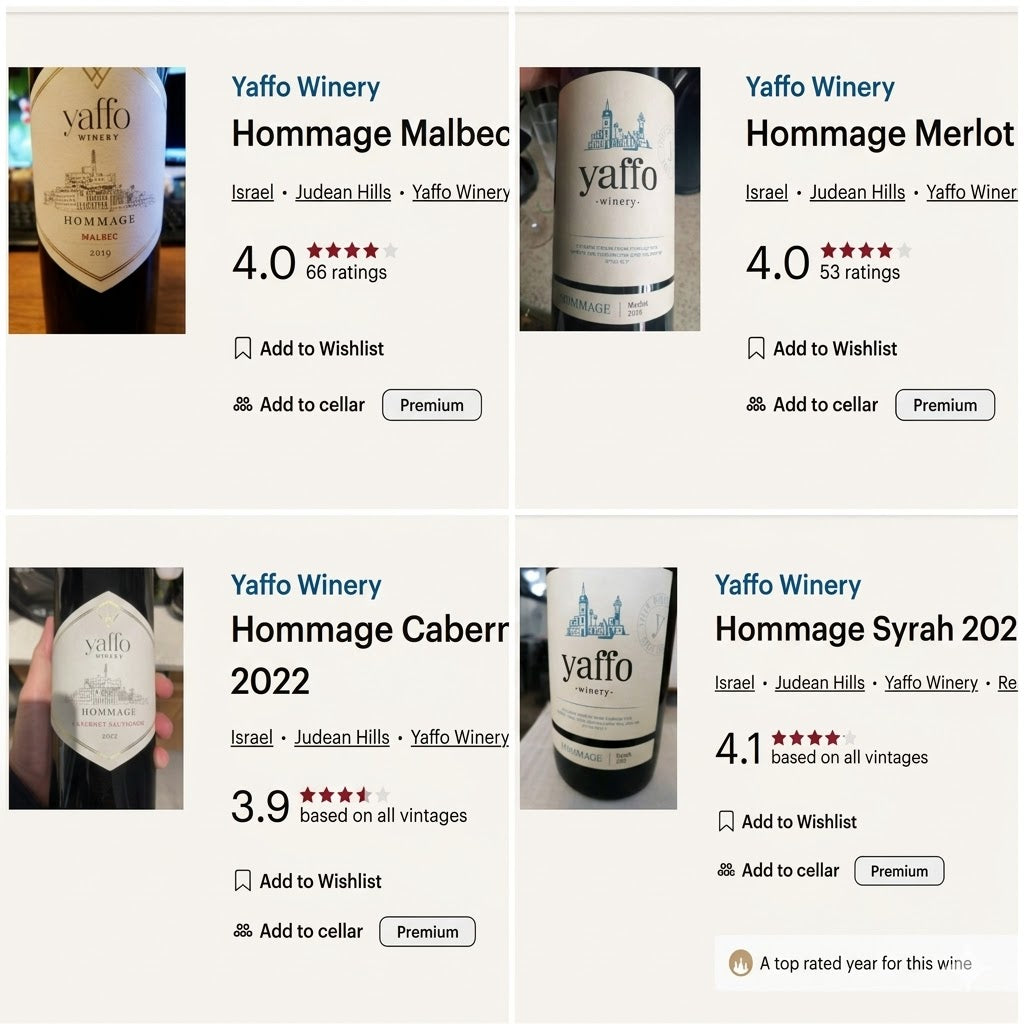Image resolution: width=1024 pixels, height=1024 pixels.
Task: Follow the Judean Hills link under Hommage Cabernet
Action: [342, 737]
